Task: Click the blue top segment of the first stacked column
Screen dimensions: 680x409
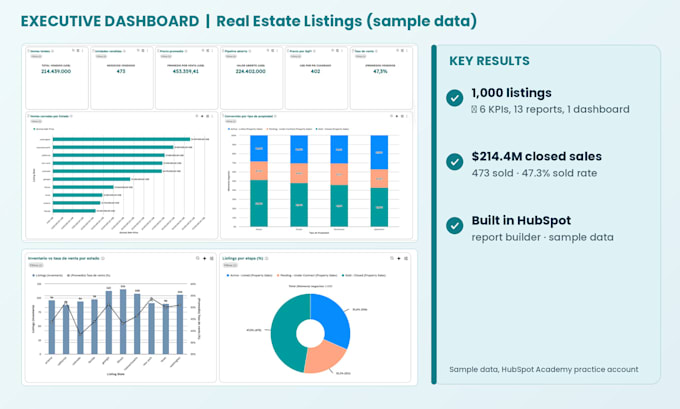Action: (259, 148)
